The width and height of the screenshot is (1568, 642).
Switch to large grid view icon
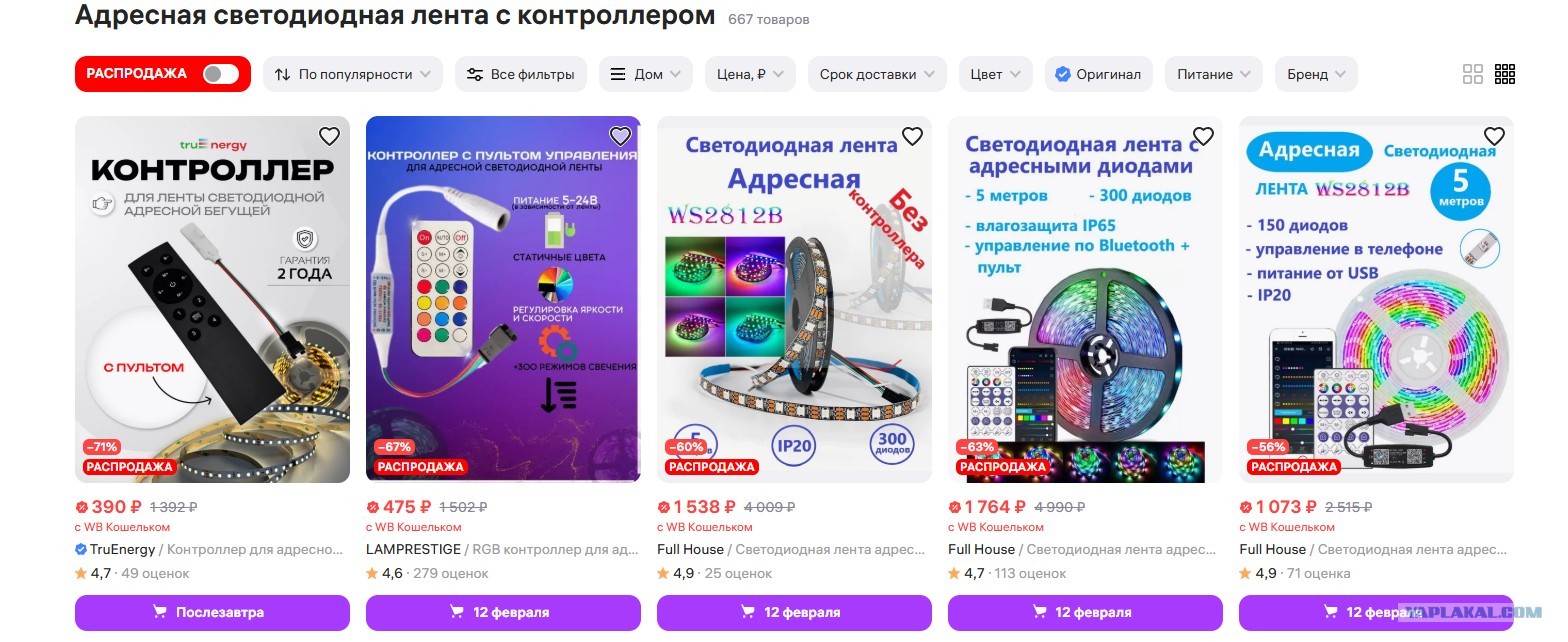point(1473,74)
